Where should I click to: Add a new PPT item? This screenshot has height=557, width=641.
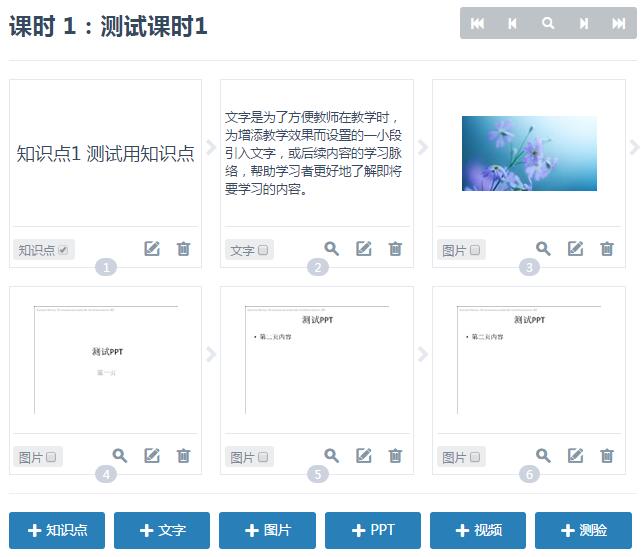(372, 531)
